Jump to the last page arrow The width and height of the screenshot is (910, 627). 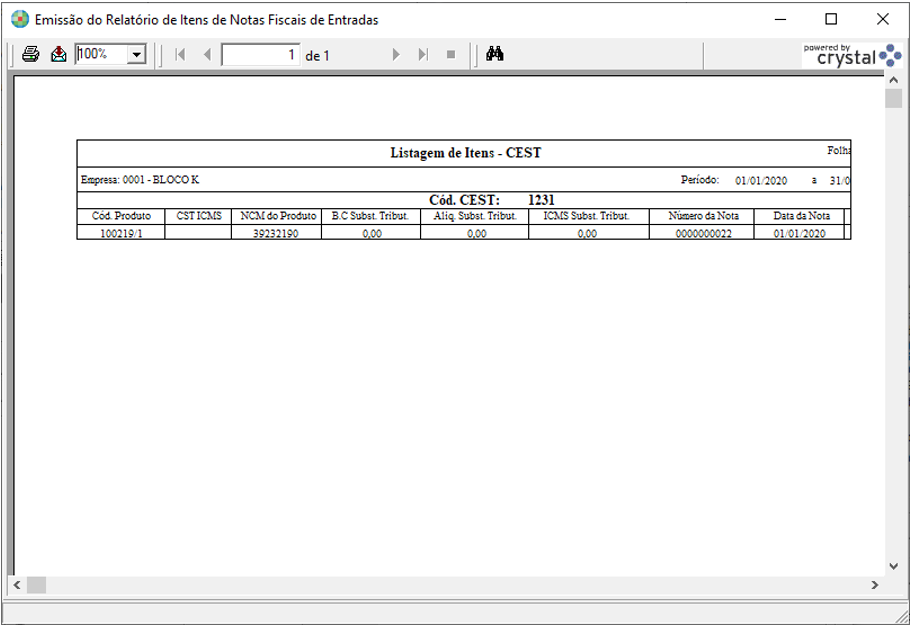[x=423, y=55]
